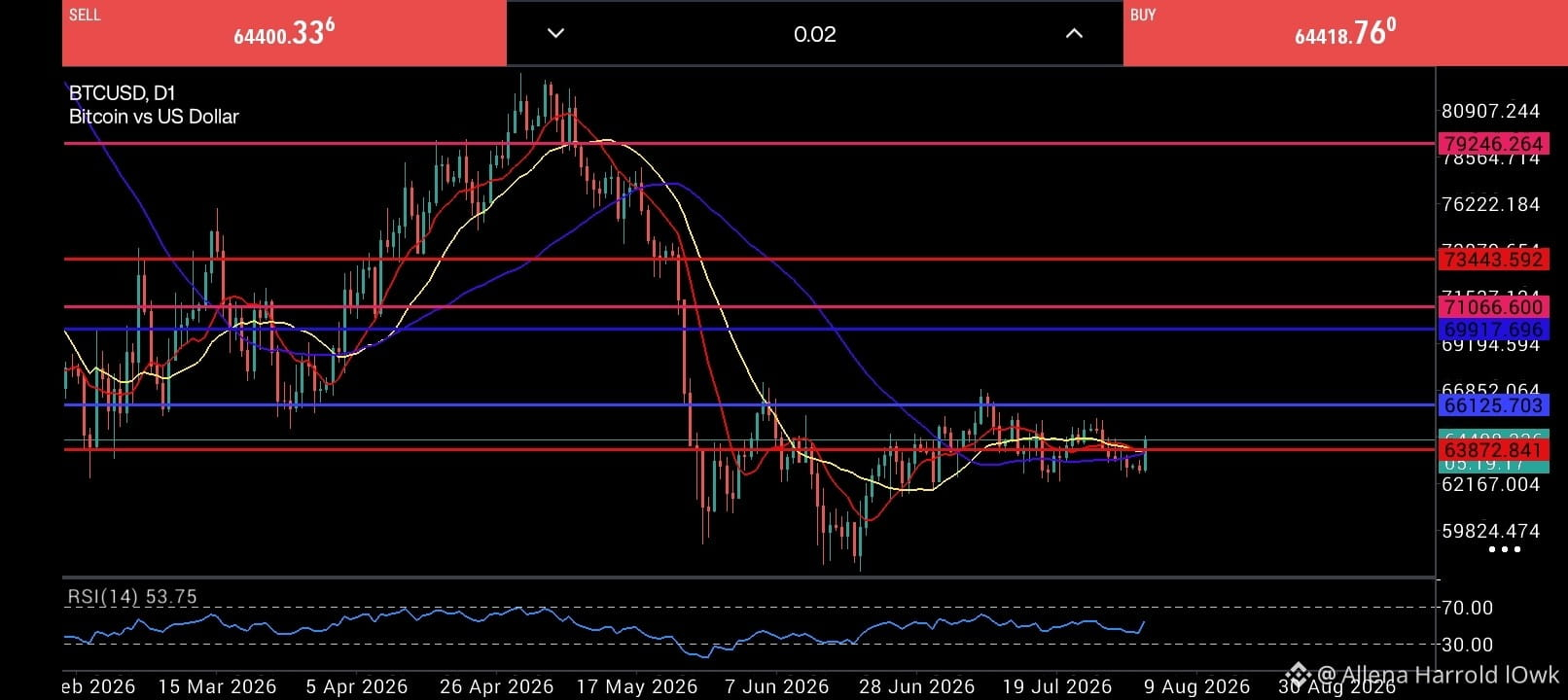The image size is (1568, 700).
Task: Tap the 26 Apr 2026 date label
Action: [x=496, y=687]
